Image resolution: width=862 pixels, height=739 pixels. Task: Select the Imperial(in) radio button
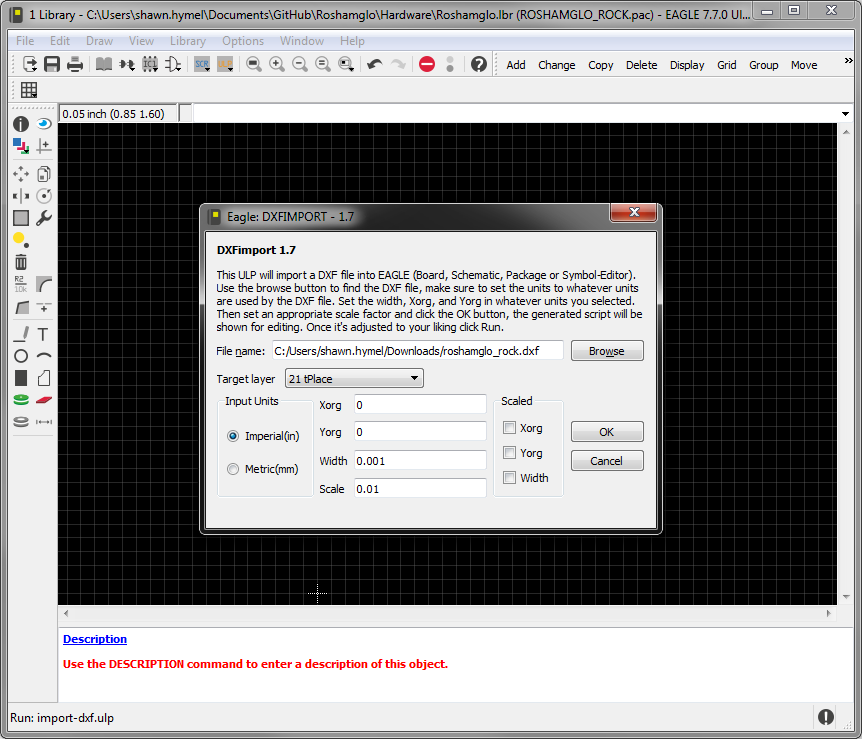233,436
